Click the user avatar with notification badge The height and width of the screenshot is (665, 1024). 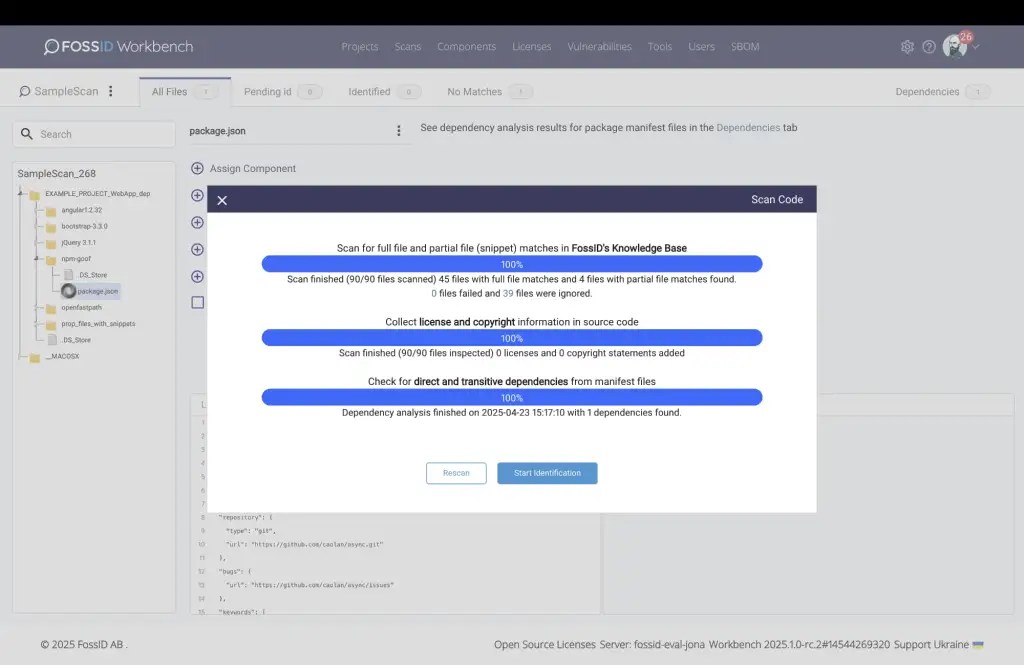pyautogui.click(x=955, y=46)
